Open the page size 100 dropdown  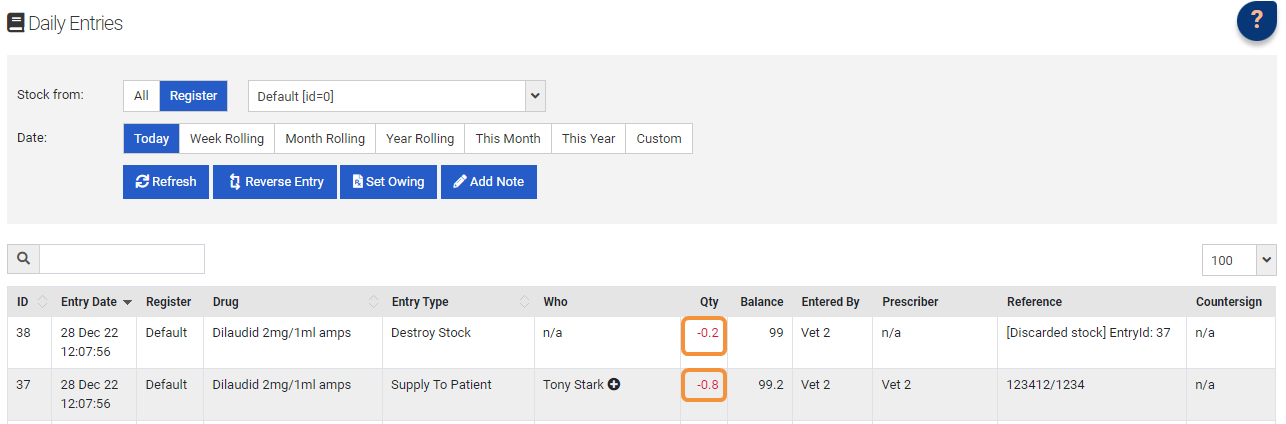tap(1239, 260)
